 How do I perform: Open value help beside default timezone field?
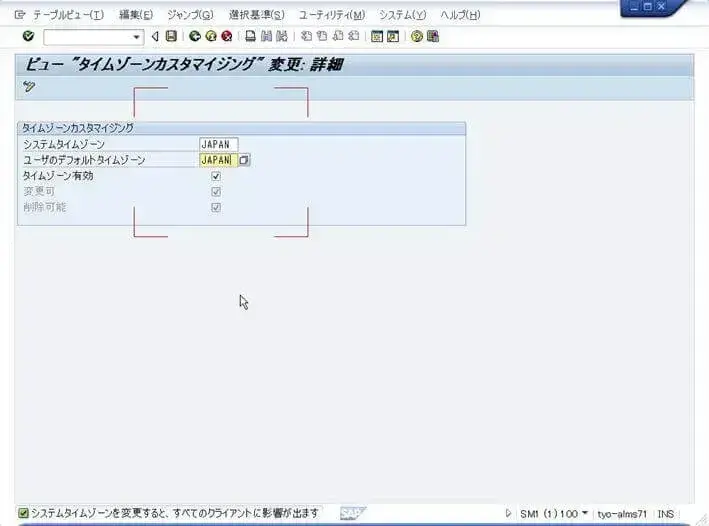244,160
